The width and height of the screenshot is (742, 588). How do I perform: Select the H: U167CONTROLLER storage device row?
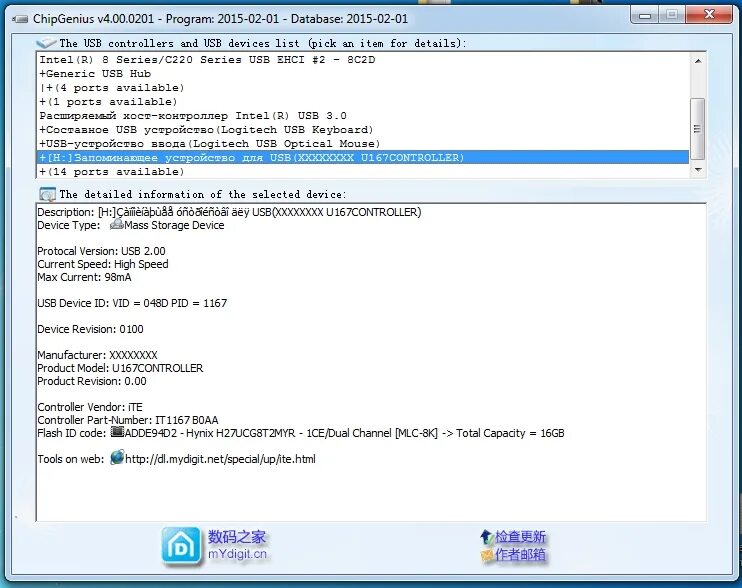[x=363, y=158]
